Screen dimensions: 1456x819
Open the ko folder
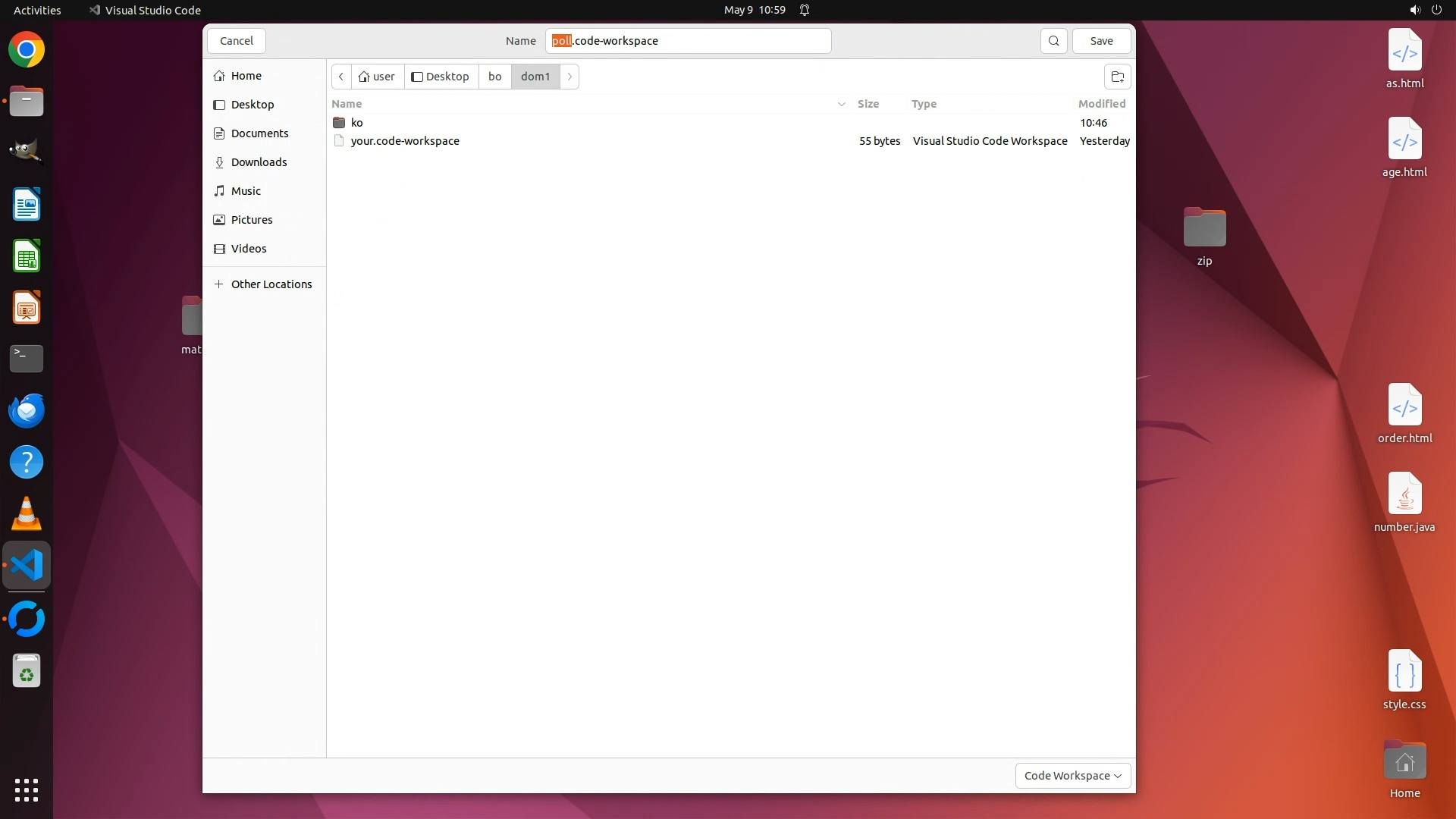pyautogui.click(x=356, y=123)
